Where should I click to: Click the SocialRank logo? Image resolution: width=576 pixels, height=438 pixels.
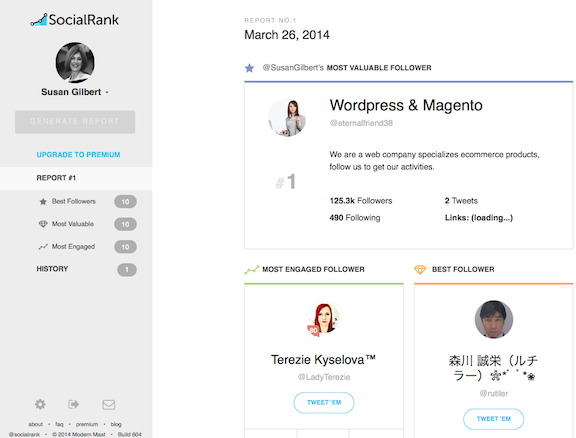point(75,19)
